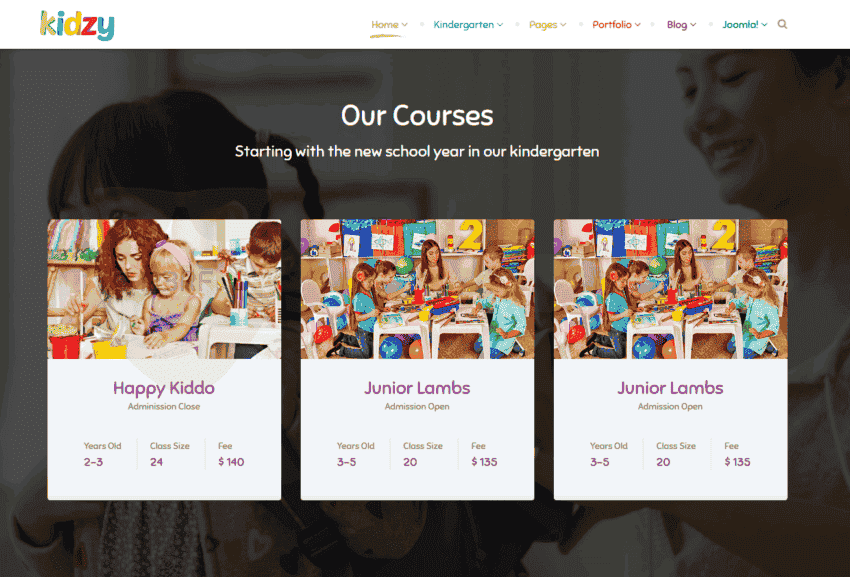Screen dimensions: 850x577
Task: Click the Kindergarten menu label
Action: click(x=463, y=24)
